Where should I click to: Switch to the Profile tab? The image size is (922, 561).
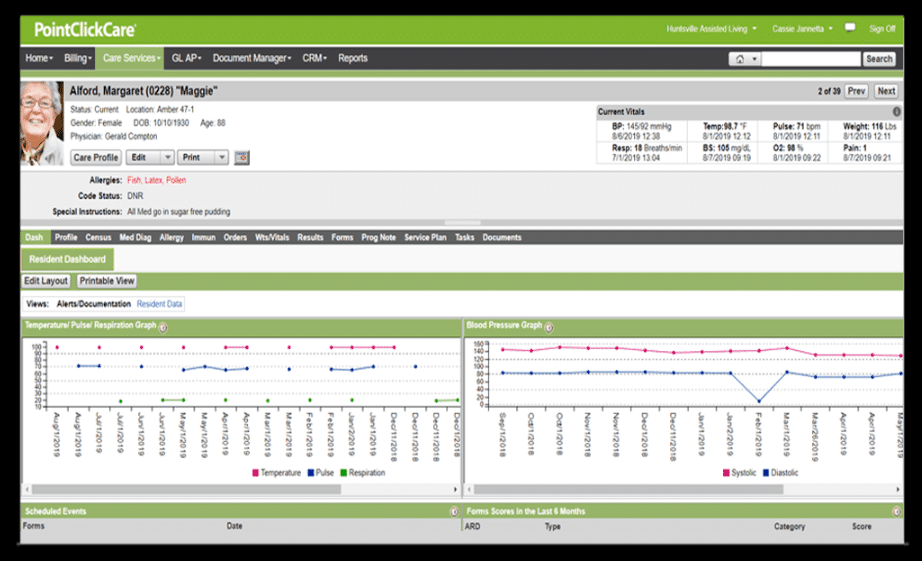(x=66, y=238)
